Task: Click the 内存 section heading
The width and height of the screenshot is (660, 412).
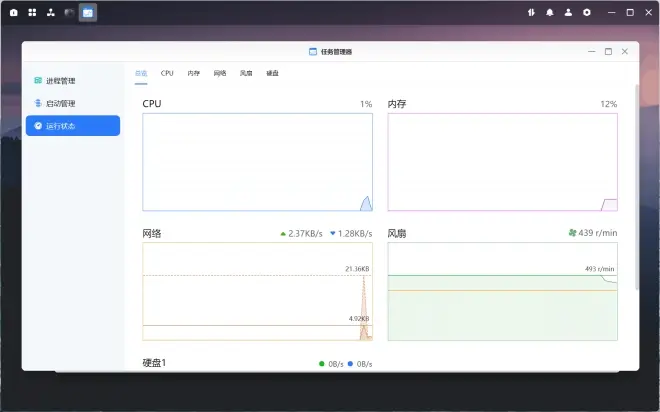Action: coord(397,104)
